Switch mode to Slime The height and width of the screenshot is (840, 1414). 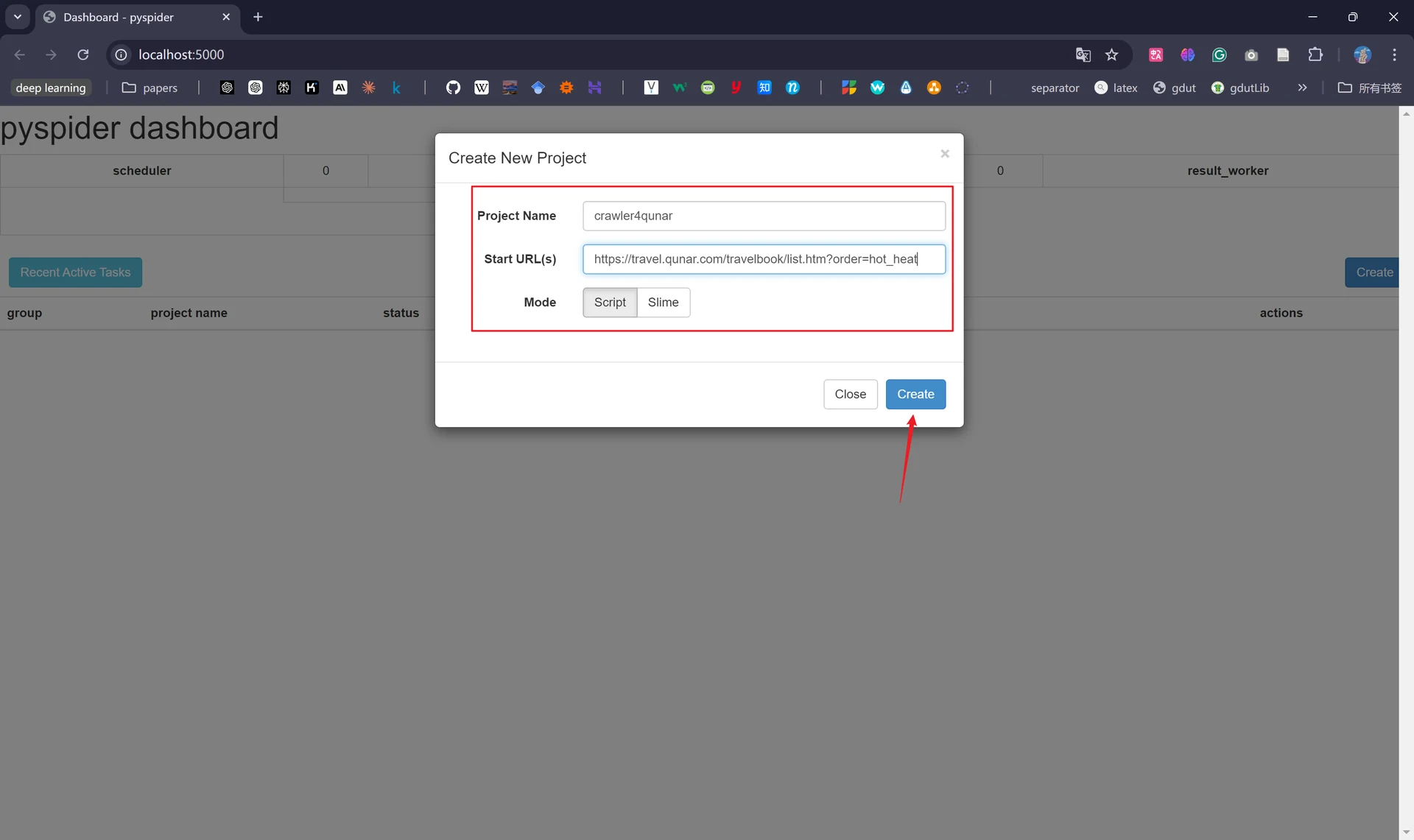pos(663,303)
